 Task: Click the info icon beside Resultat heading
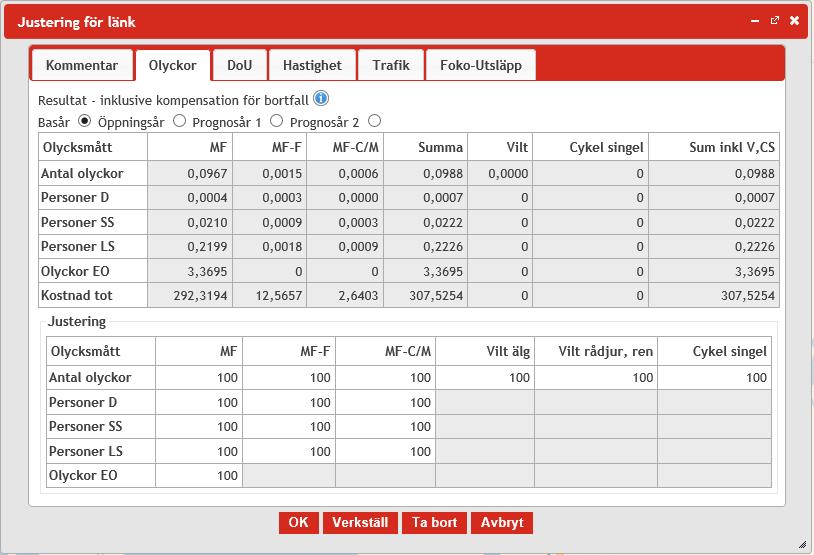321,98
